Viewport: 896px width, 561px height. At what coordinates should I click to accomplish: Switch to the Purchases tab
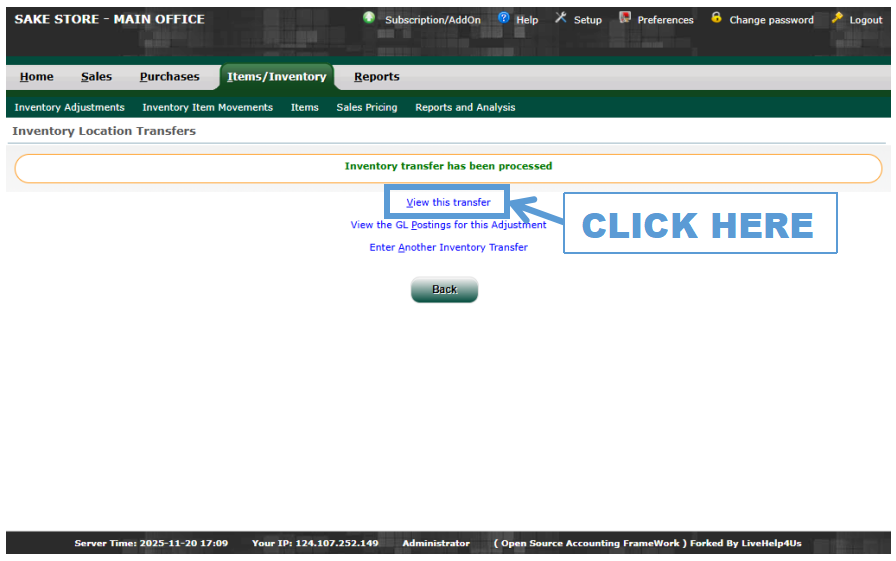[169, 77]
